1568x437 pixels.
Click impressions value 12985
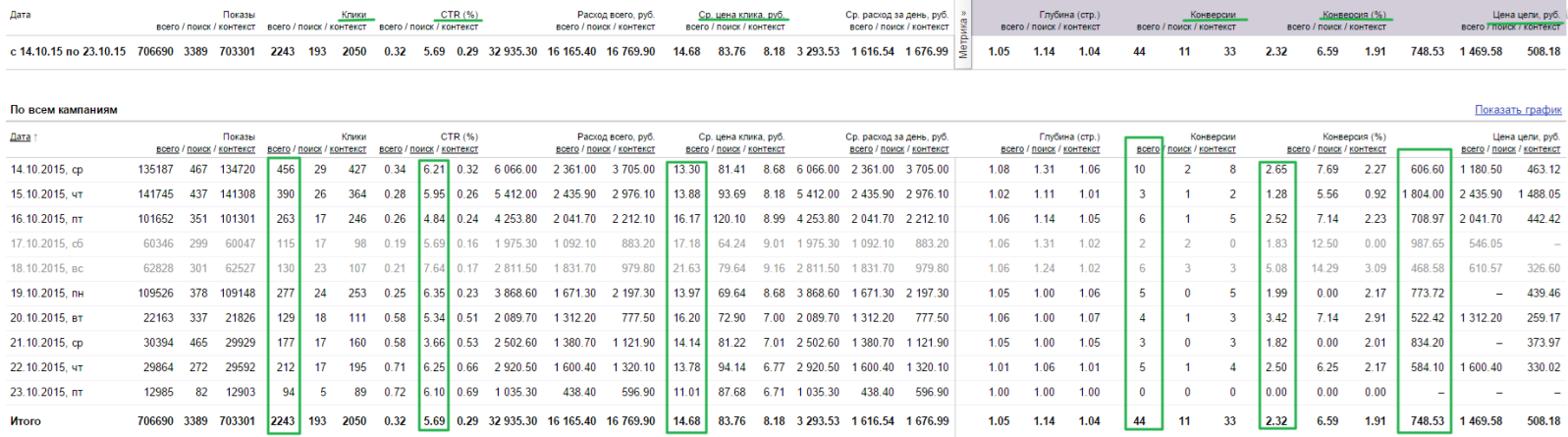click(159, 392)
